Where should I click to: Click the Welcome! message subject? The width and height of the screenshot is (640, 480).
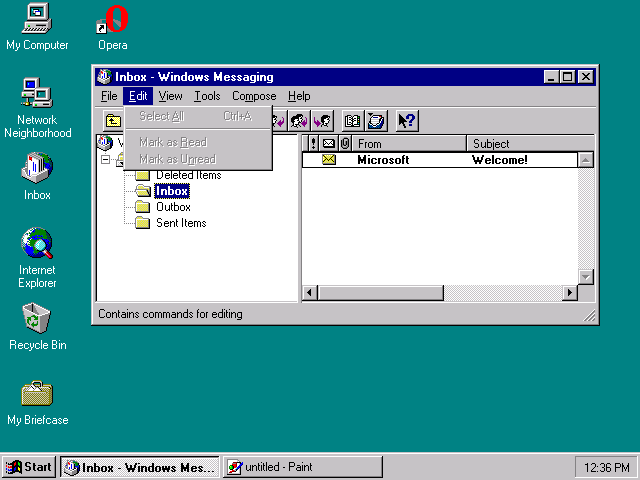pos(500,160)
